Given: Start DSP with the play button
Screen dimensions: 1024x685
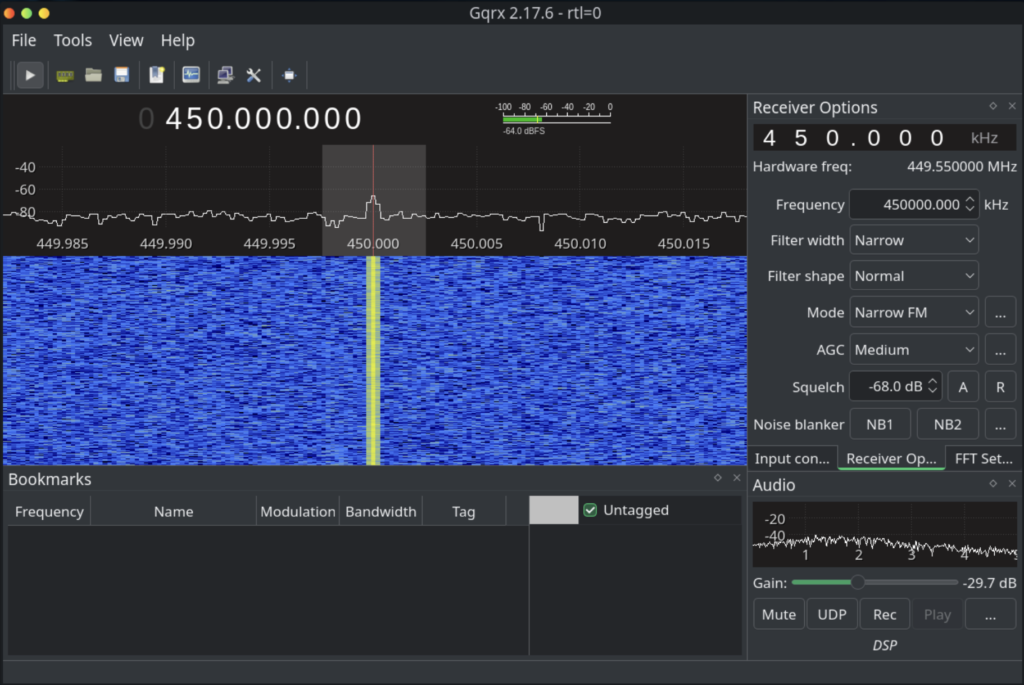Looking at the screenshot, I should point(30,75).
